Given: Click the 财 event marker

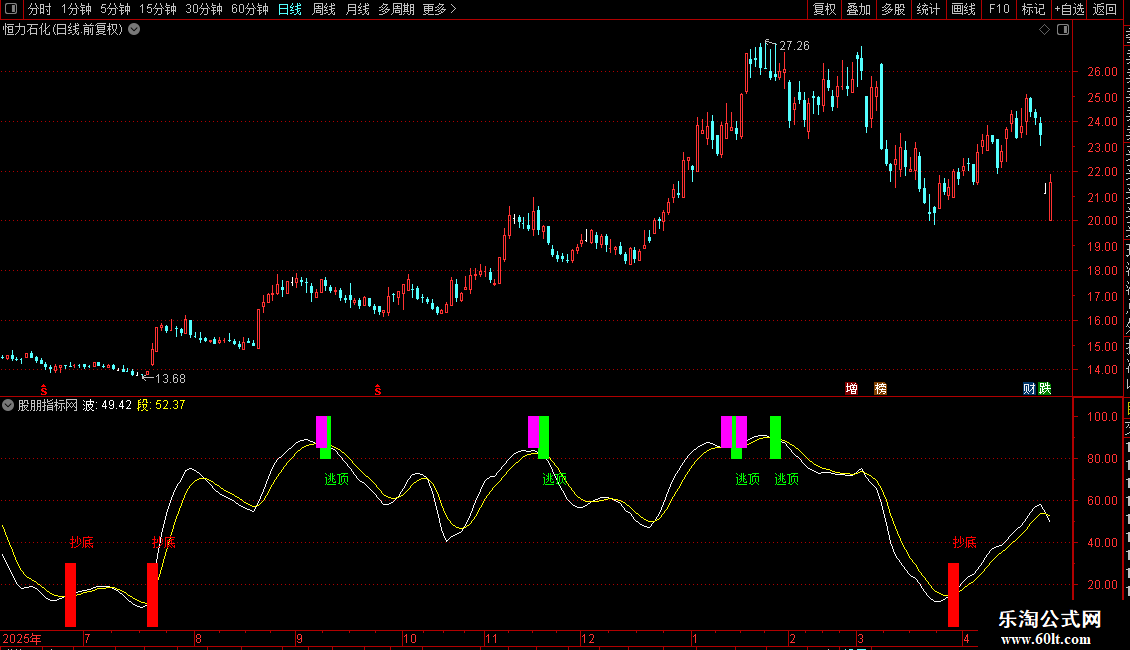Looking at the screenshot, I should [x=1029, y=389].
